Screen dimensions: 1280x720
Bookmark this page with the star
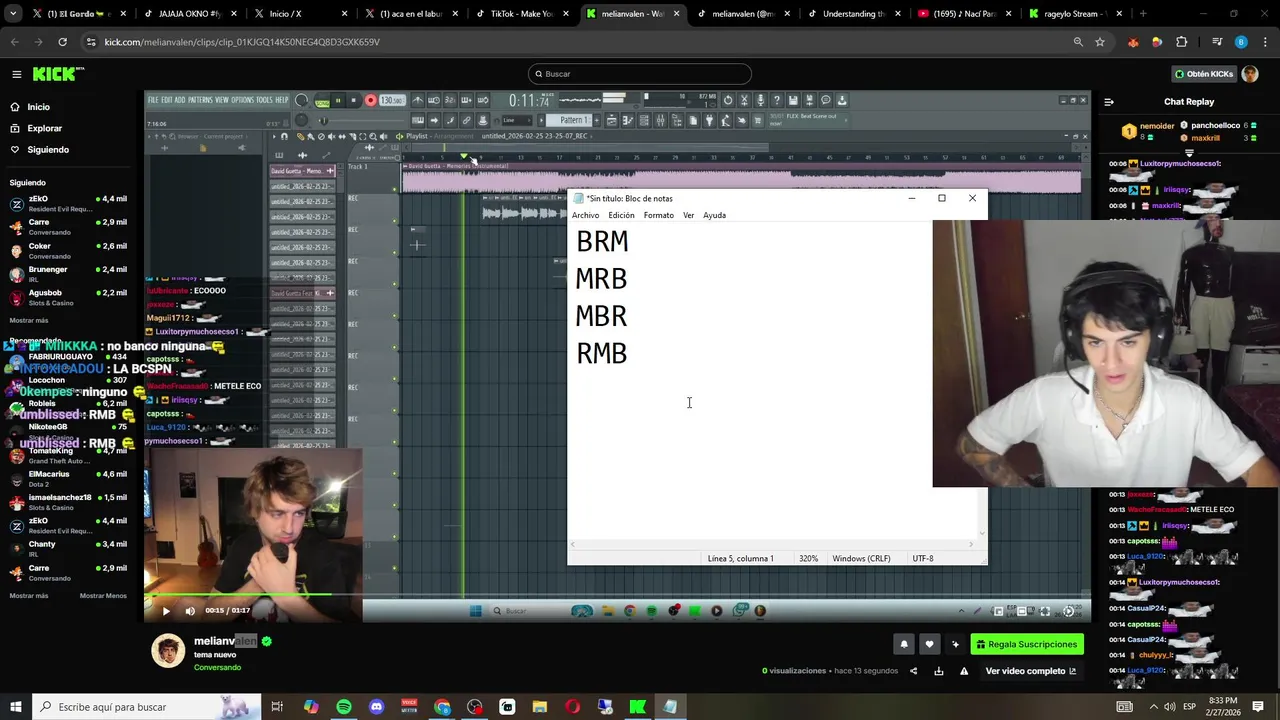1100,42
